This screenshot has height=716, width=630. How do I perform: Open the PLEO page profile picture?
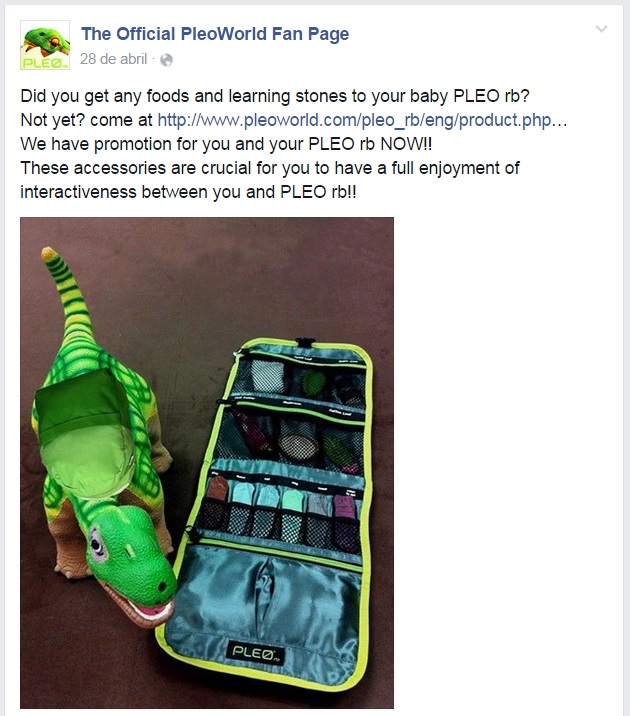click(45, 45)
